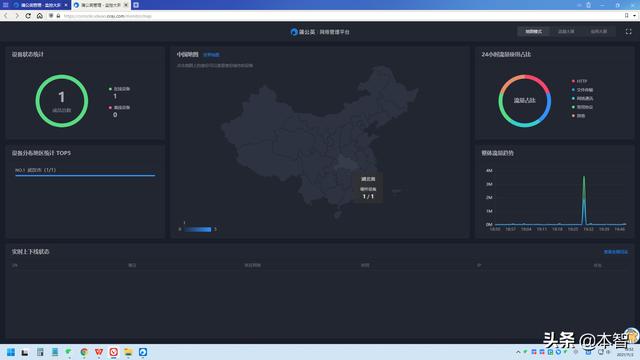
Task: Click the browser reload icon
Action: coord(28,16)
